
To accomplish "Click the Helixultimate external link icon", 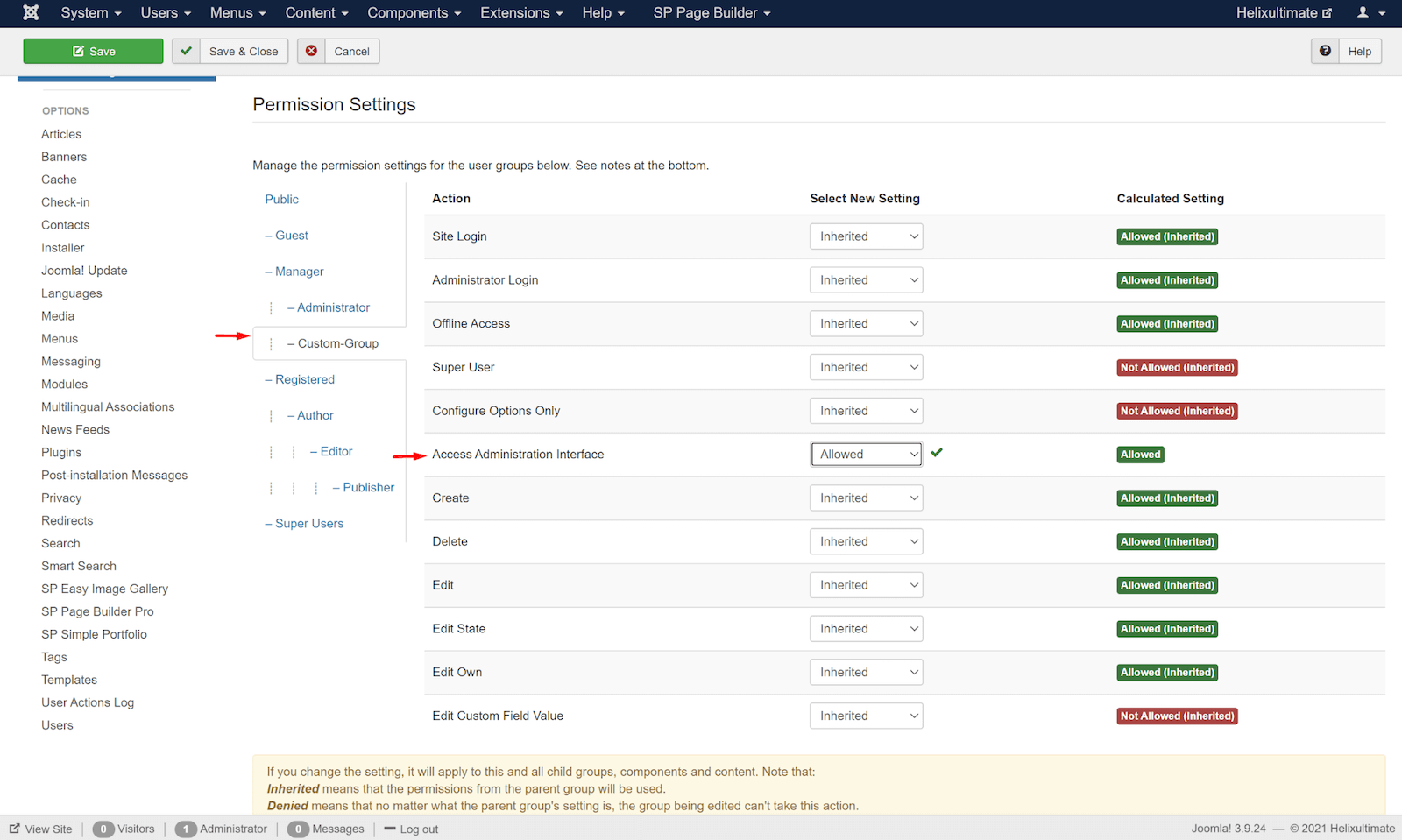I will [1327, 13].
